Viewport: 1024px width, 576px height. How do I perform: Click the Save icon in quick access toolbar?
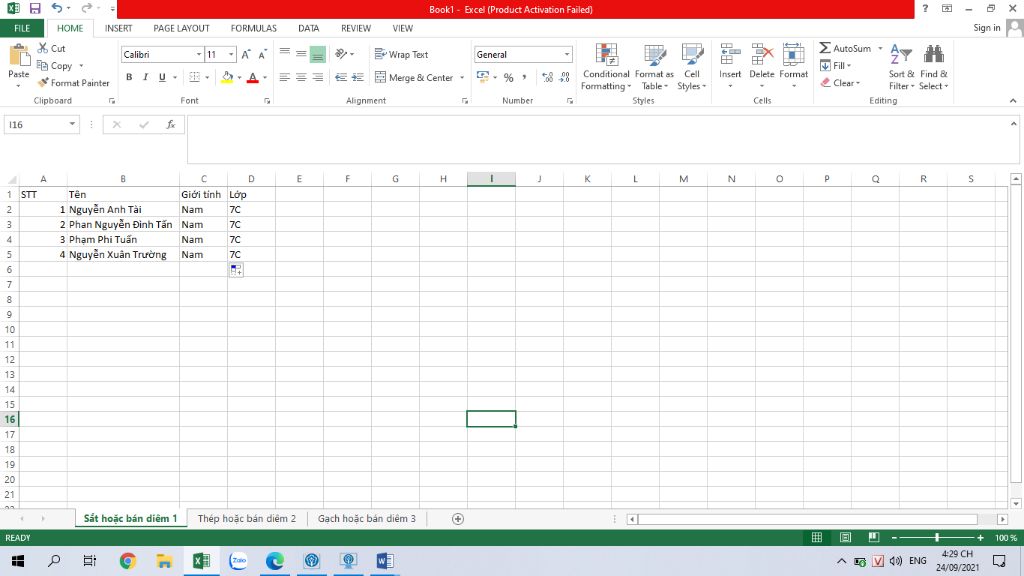pos(35,8)
